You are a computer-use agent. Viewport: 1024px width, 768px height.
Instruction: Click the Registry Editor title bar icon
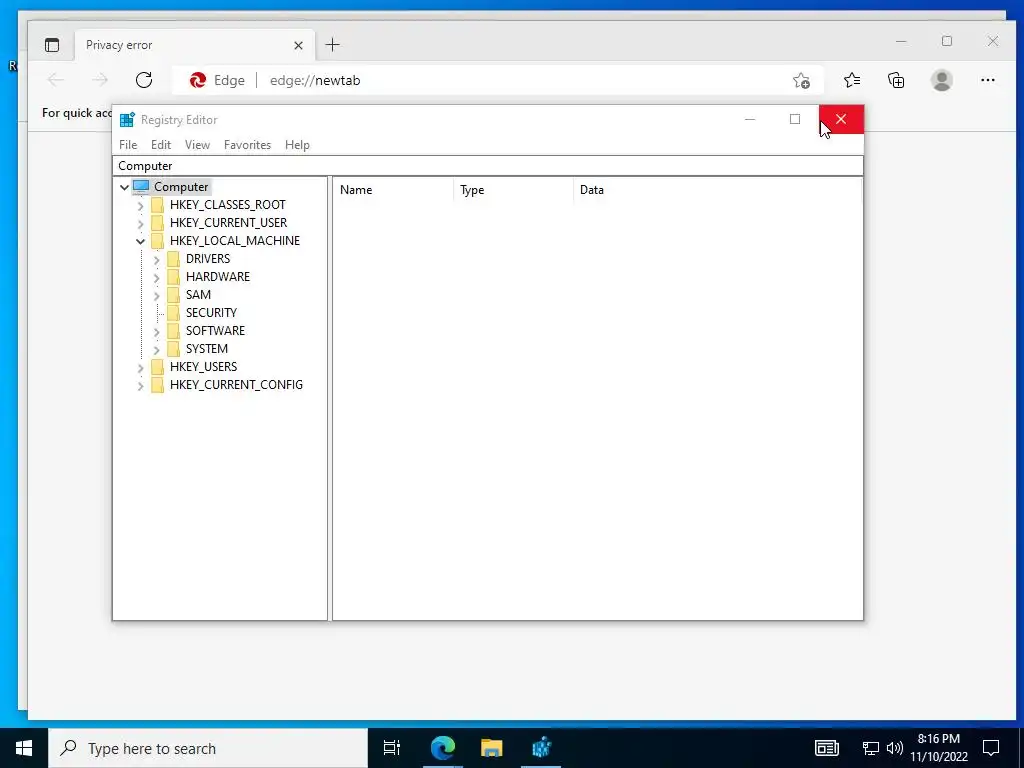(127, 120)
